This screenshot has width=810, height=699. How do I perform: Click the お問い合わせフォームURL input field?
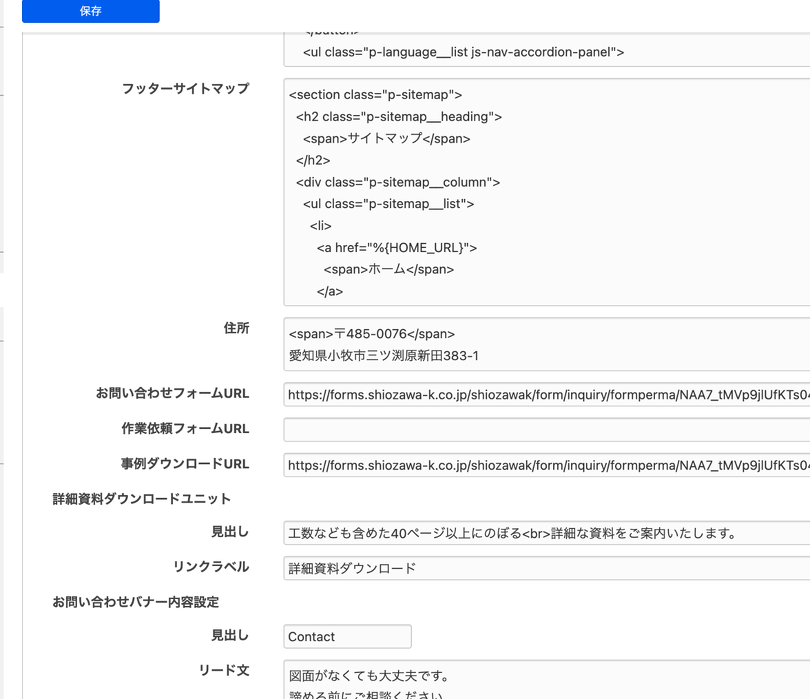point(546,395)
